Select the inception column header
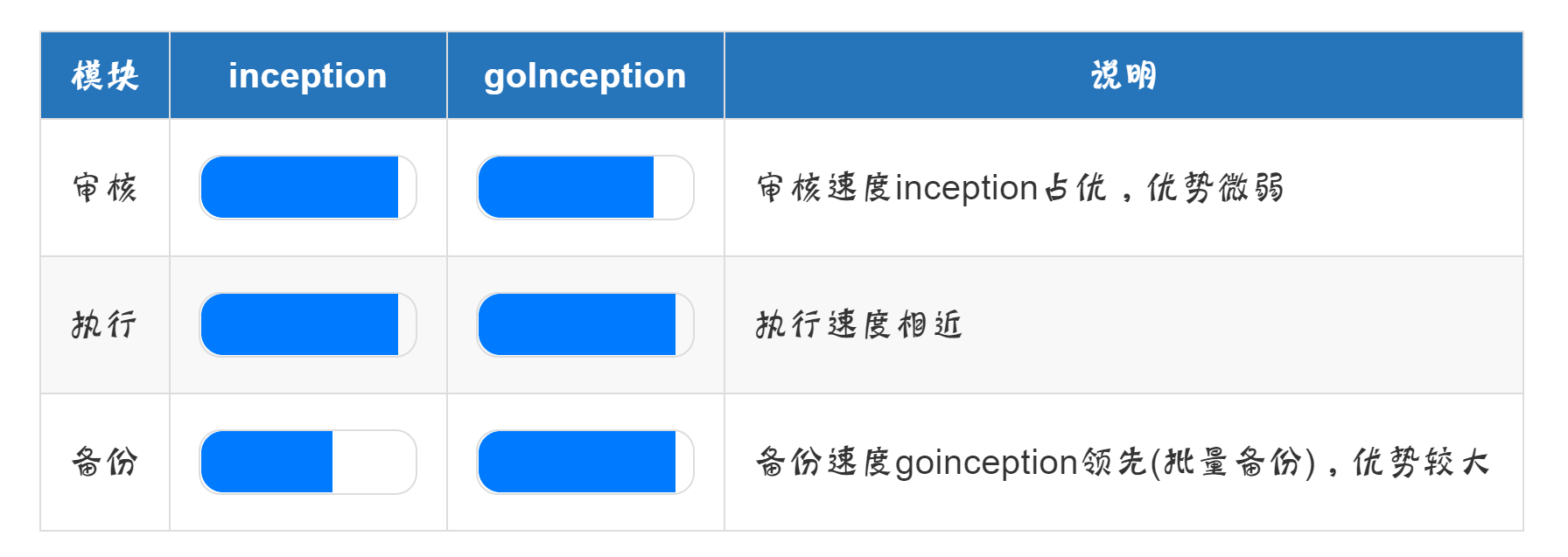The width and height of the screenshot is (1568, 557). point(308,76)
